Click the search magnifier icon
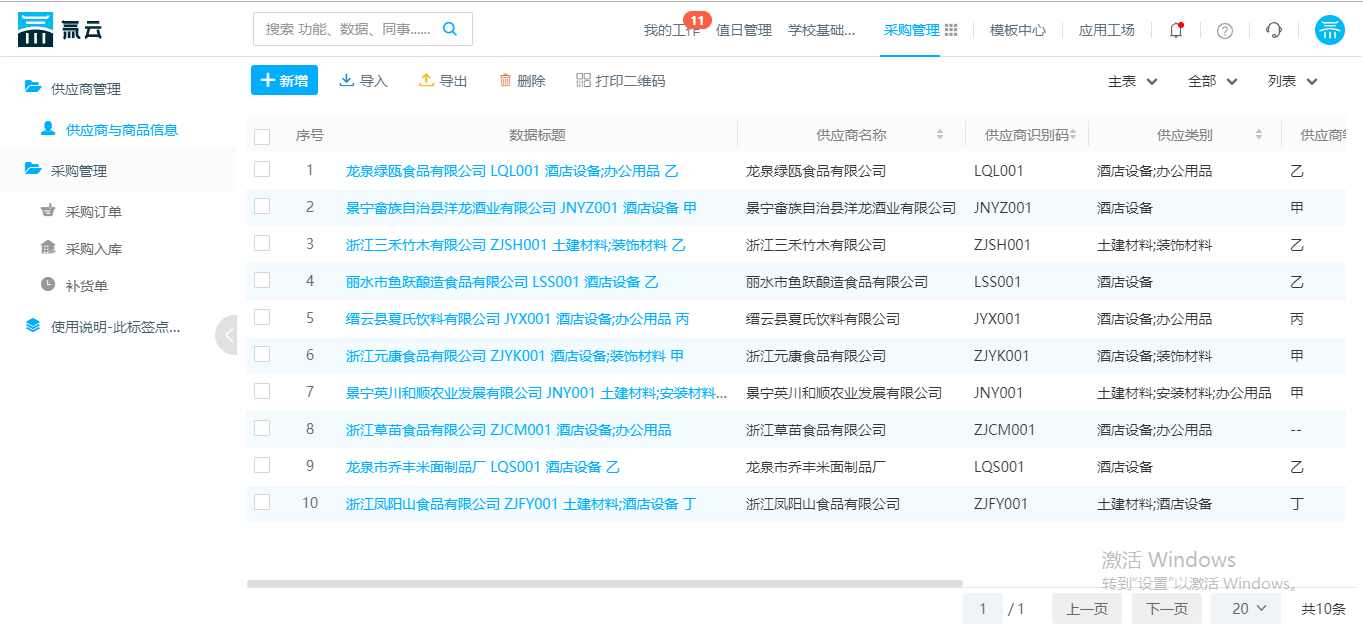 (450, 29)
